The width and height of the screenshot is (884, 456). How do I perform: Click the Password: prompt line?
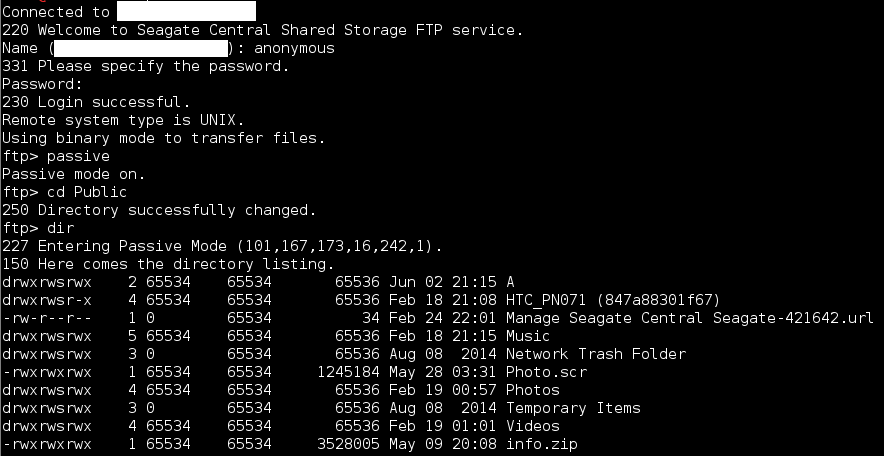coord(42,84)
